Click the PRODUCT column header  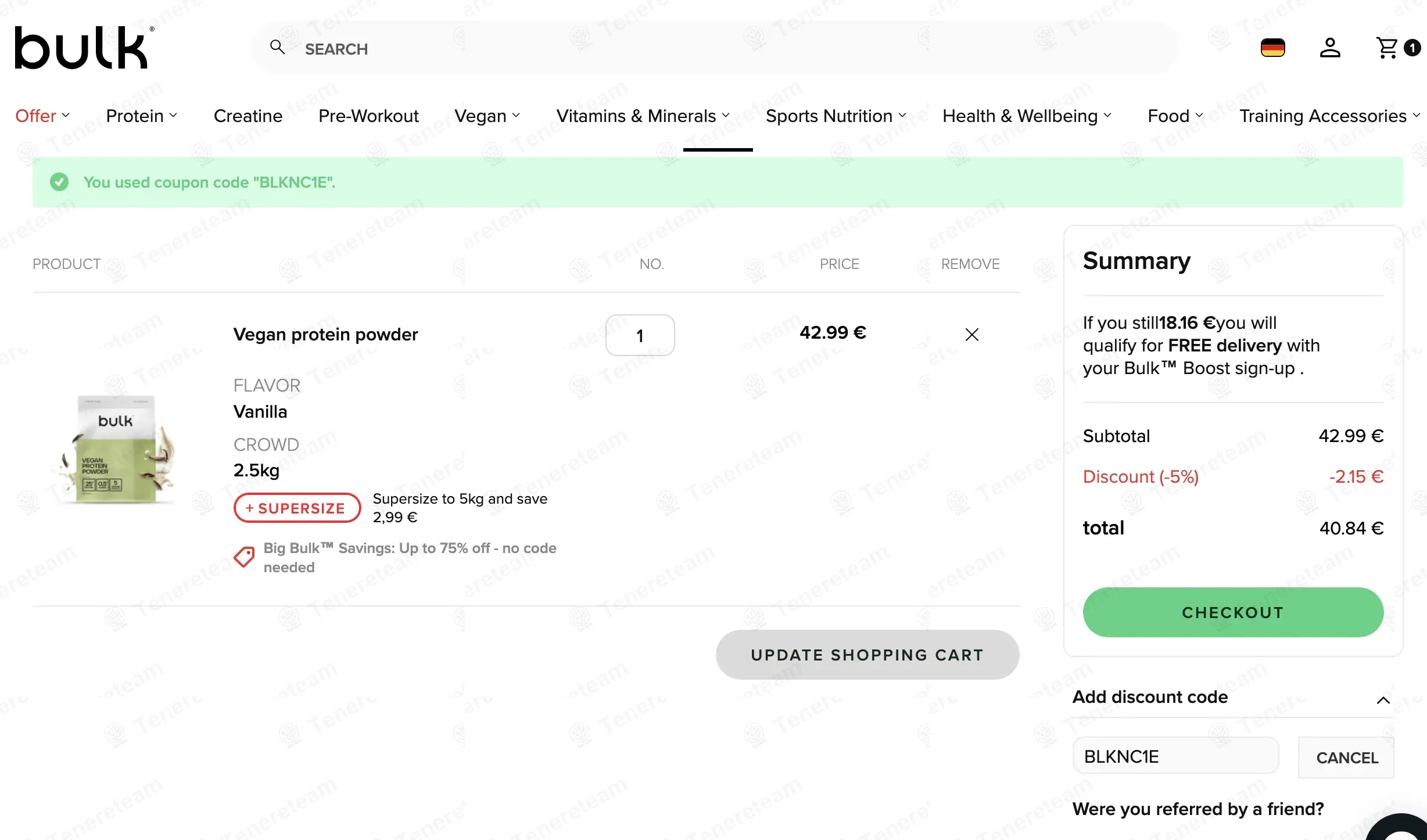(x=67, y=264)
